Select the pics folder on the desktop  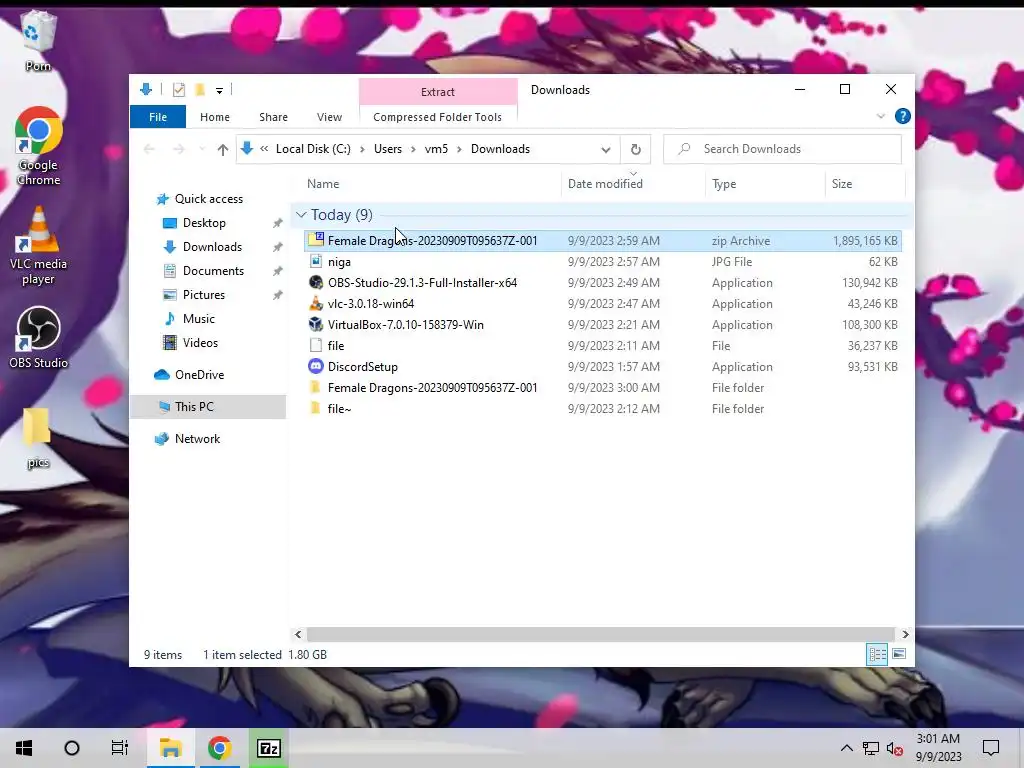pos(38,438)
